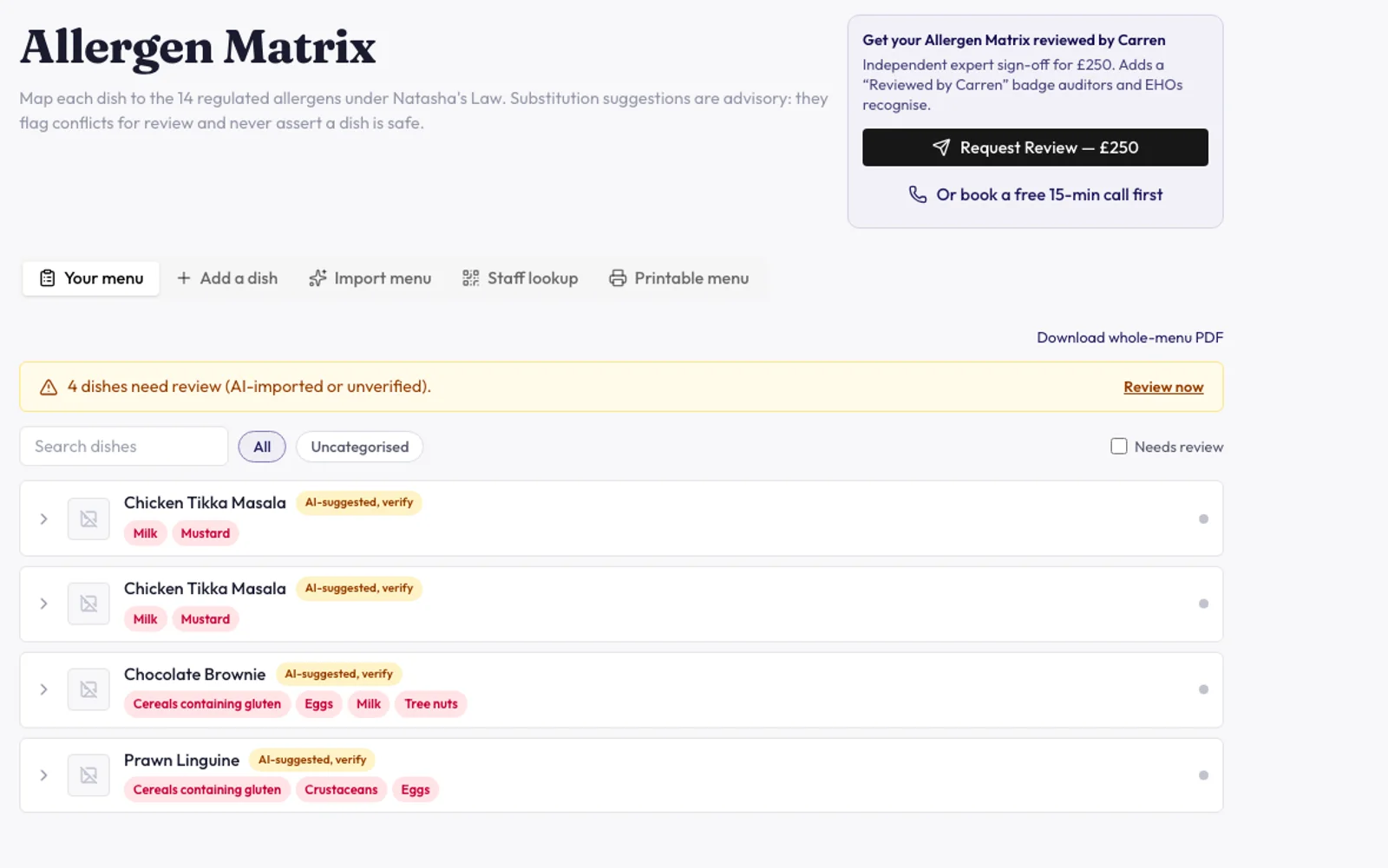This screenshot has width=1388, height=868.
Task: Open the Import menu tab
Action: 370,278
